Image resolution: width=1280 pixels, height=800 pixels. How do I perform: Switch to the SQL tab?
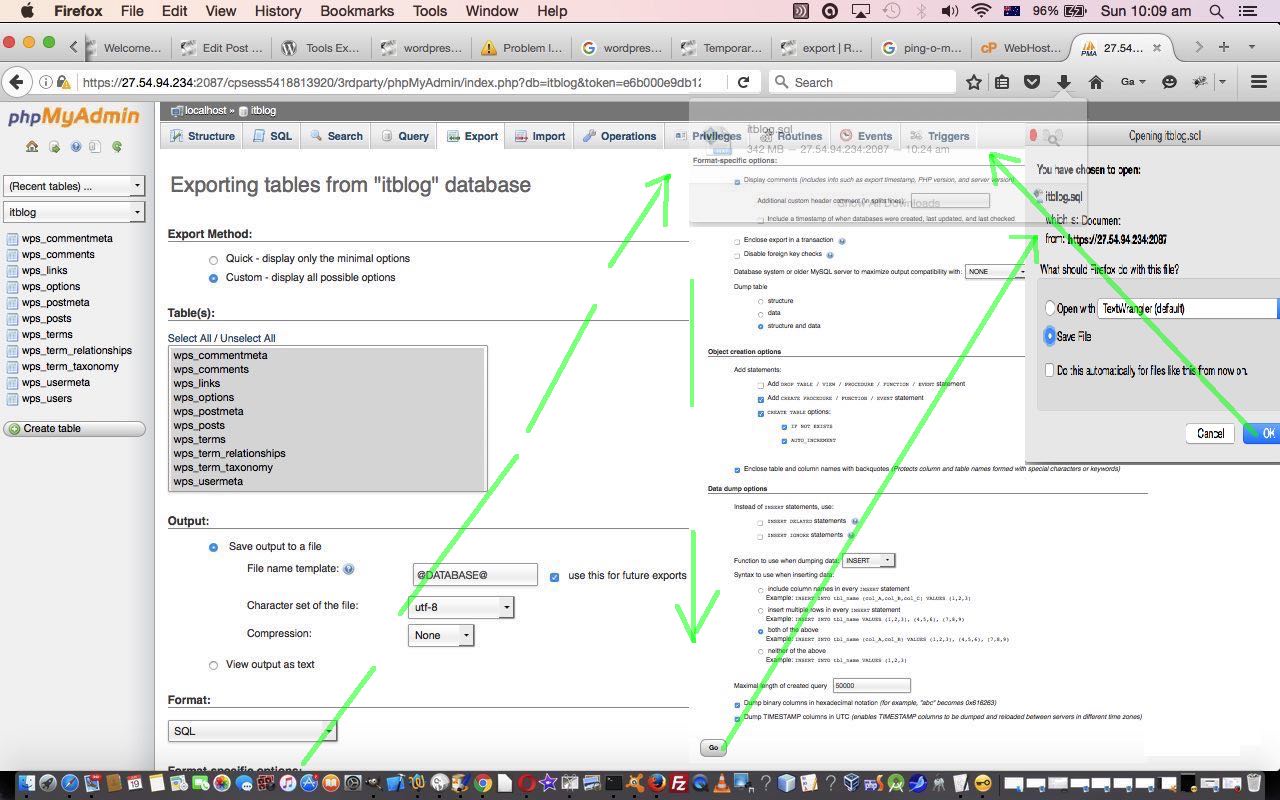click(272, 136)
